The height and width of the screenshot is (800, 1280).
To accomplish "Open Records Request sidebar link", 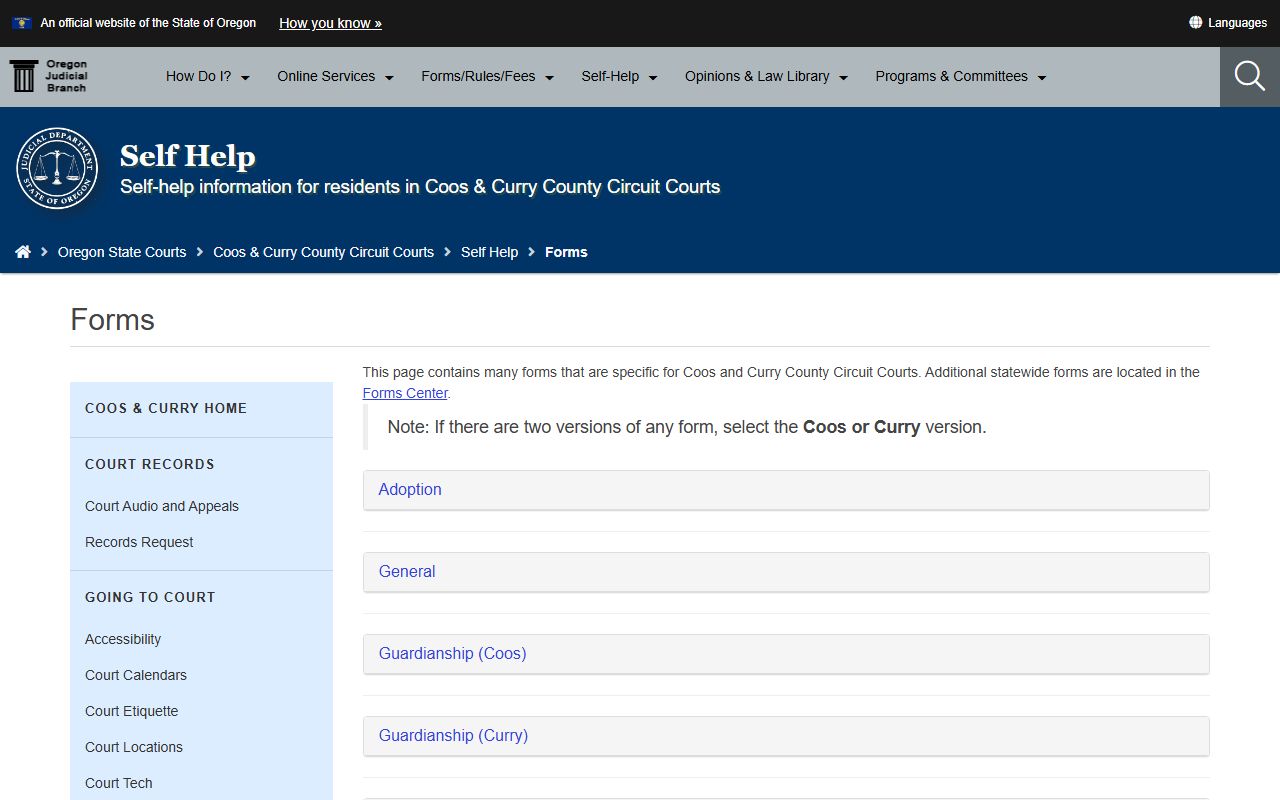I will 139,542.
